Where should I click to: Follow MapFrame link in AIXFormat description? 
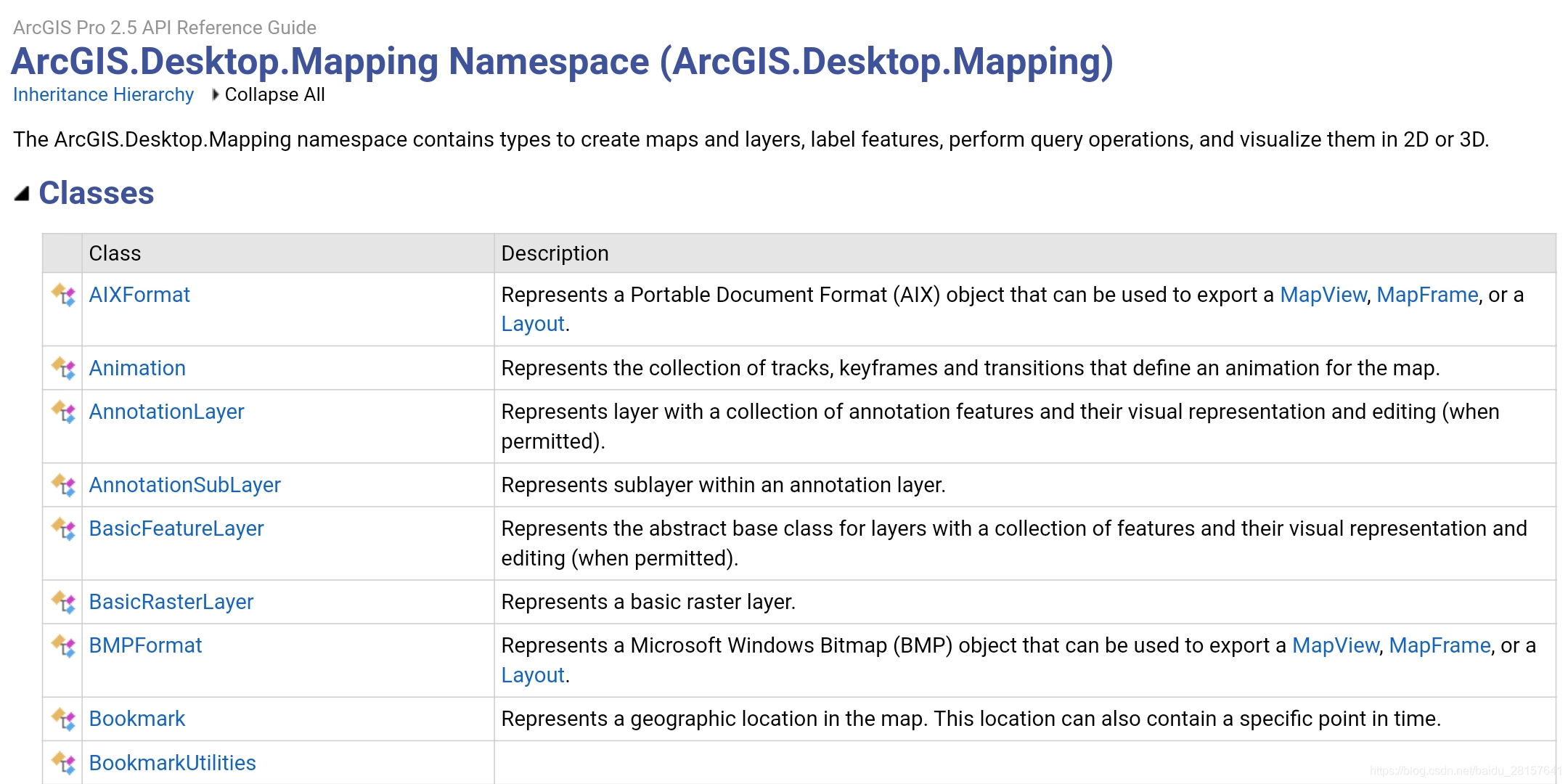coord(1427,295)
